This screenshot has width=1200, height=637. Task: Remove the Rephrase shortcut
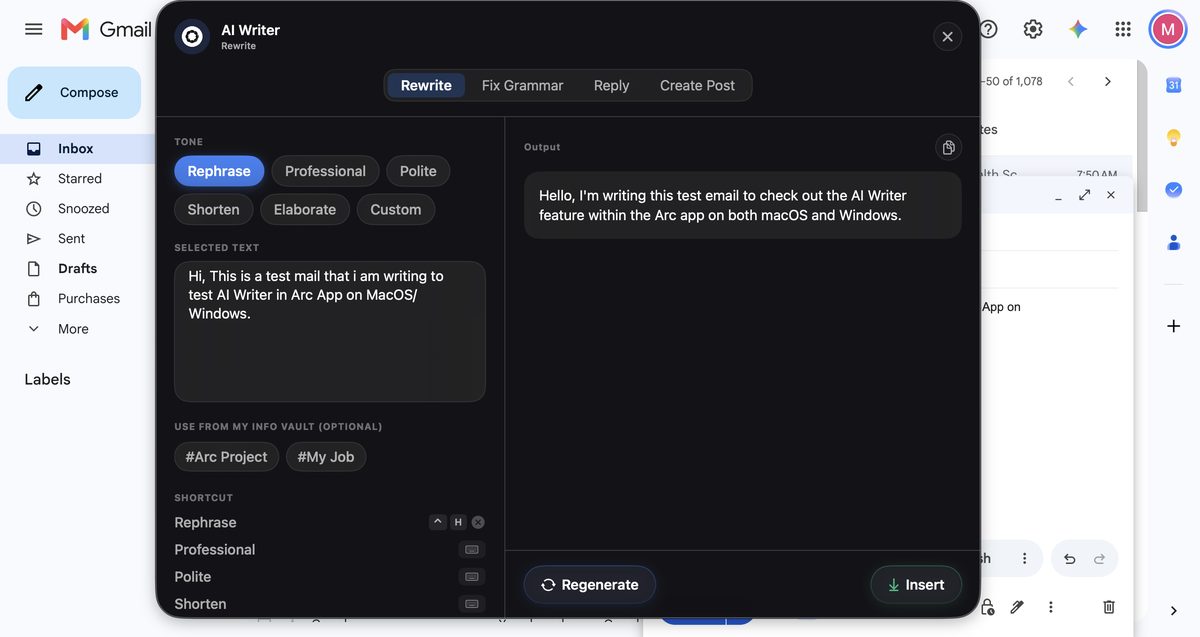click(x=478, y=522)
